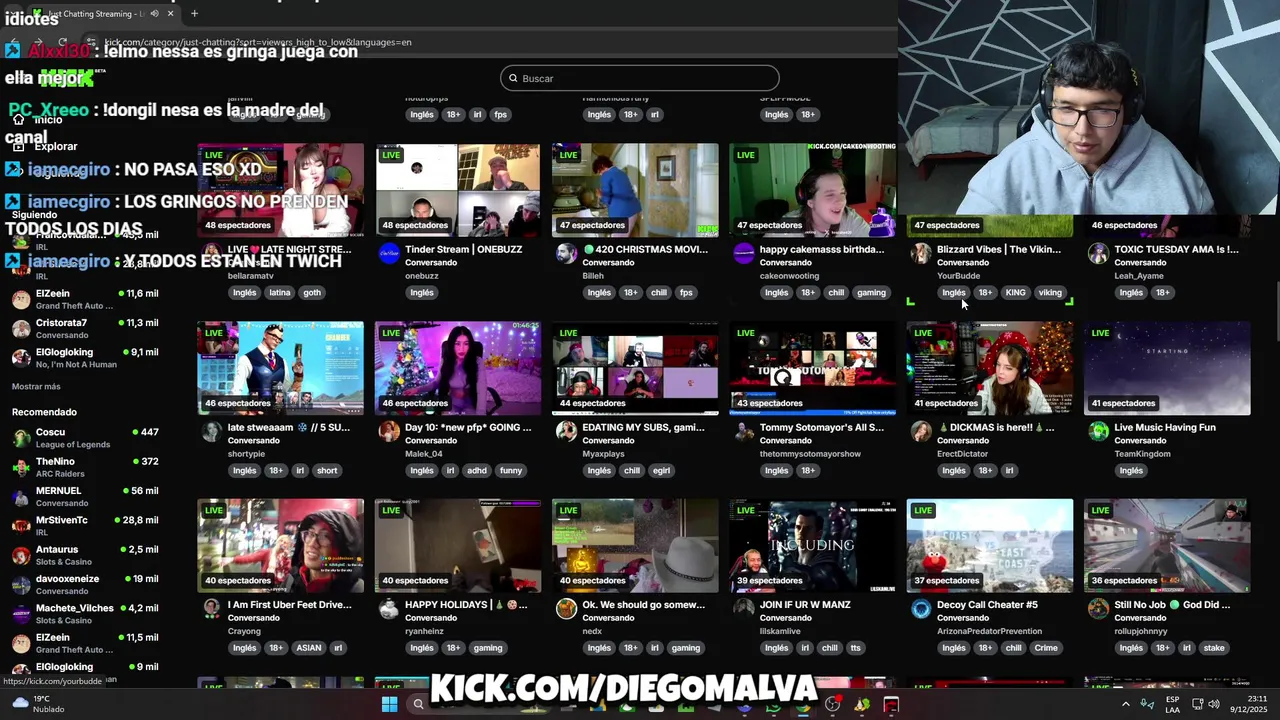This screenshot has height=720, width=1280.
Task: Click onebuzz streamer avatar icon
Action: (x=389, y=253)
